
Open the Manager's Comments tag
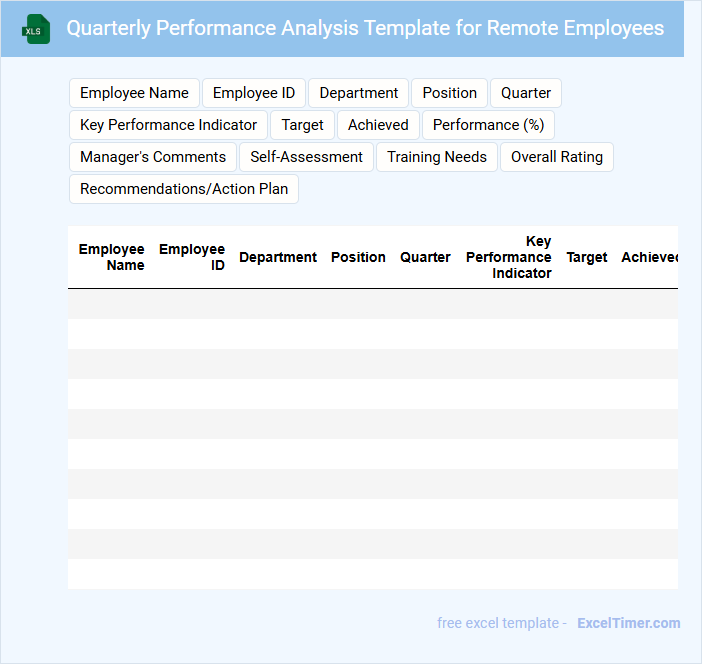(x=153, y=157)
